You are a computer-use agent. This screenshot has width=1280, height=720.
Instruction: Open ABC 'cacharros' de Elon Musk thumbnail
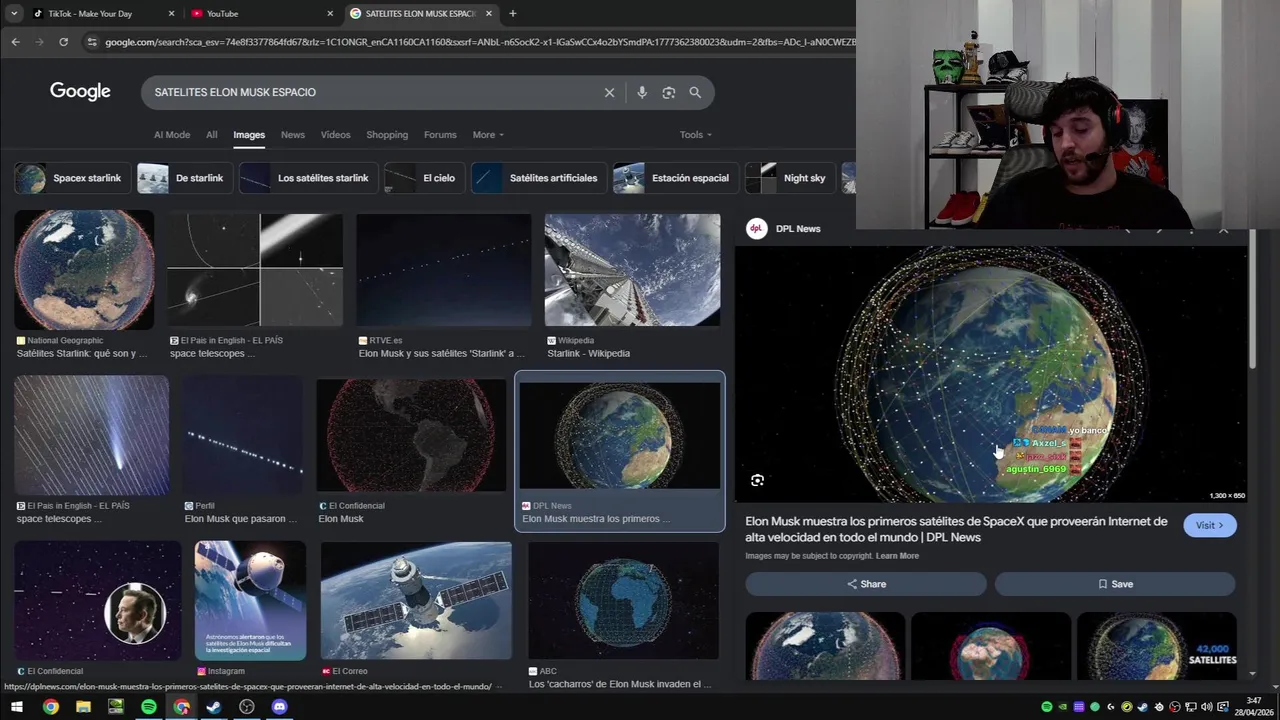623,600
